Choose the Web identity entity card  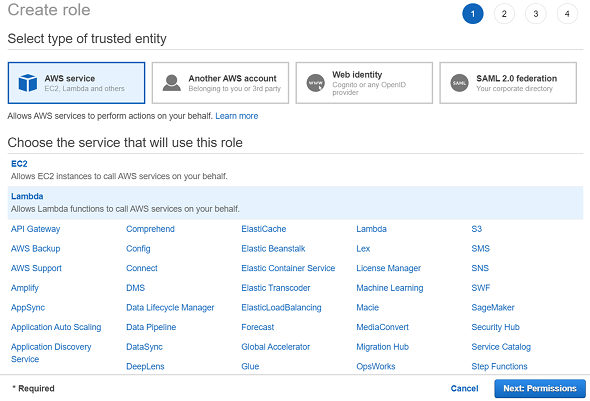[364, 83]
